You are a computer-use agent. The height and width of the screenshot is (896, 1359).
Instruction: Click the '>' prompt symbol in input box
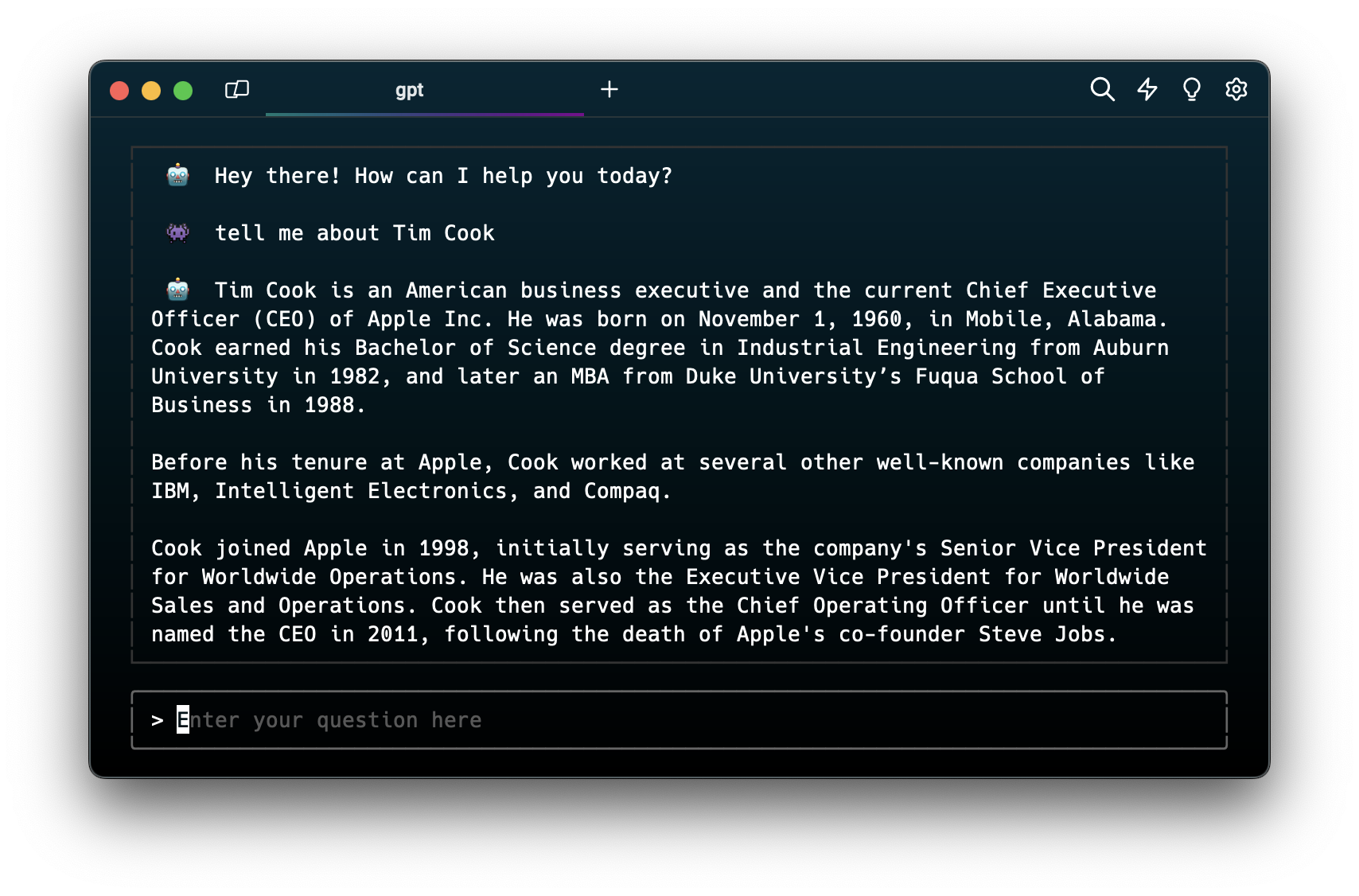[x=158, y=720]
